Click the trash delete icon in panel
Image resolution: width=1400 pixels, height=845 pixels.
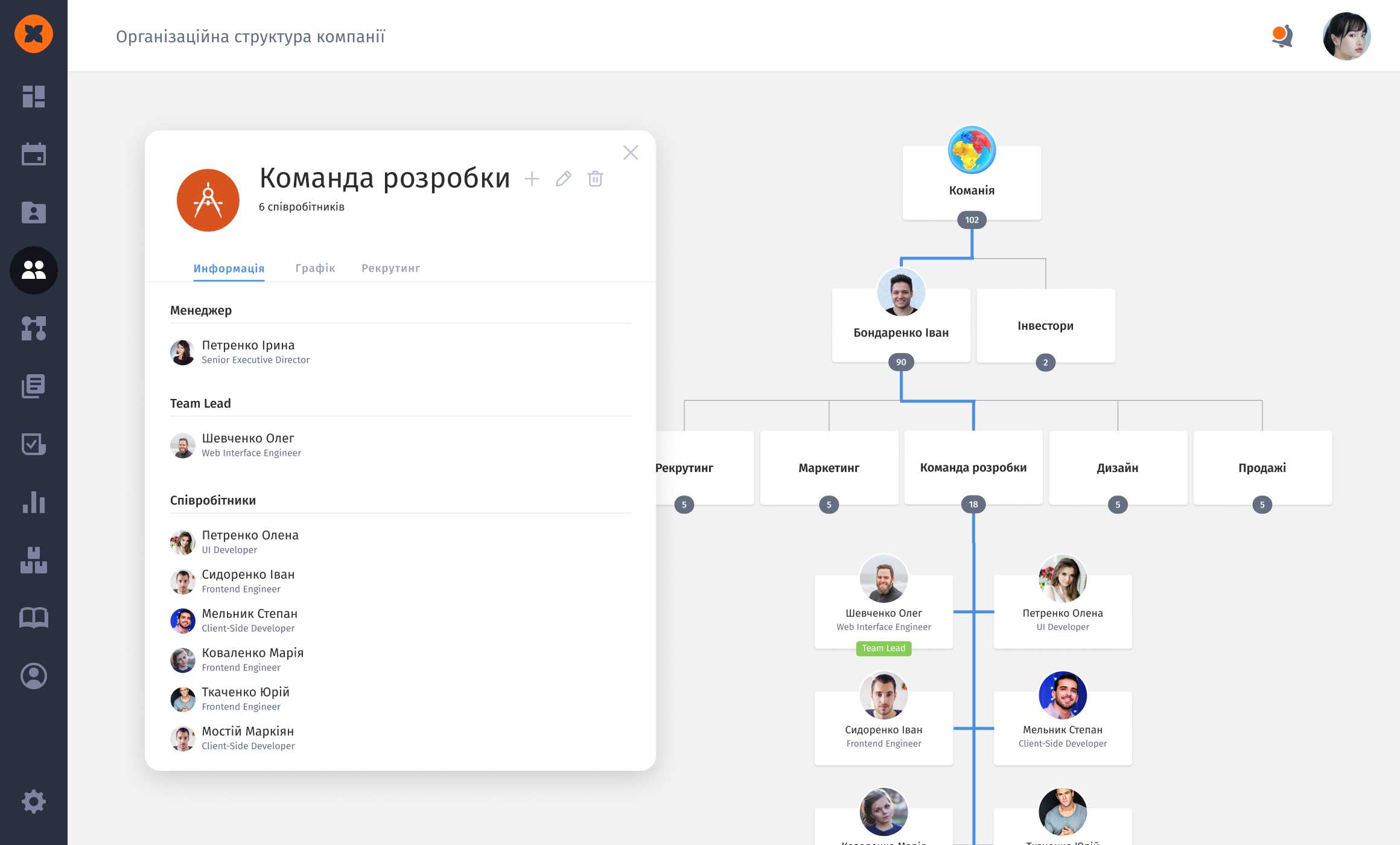tap(595, 179)
